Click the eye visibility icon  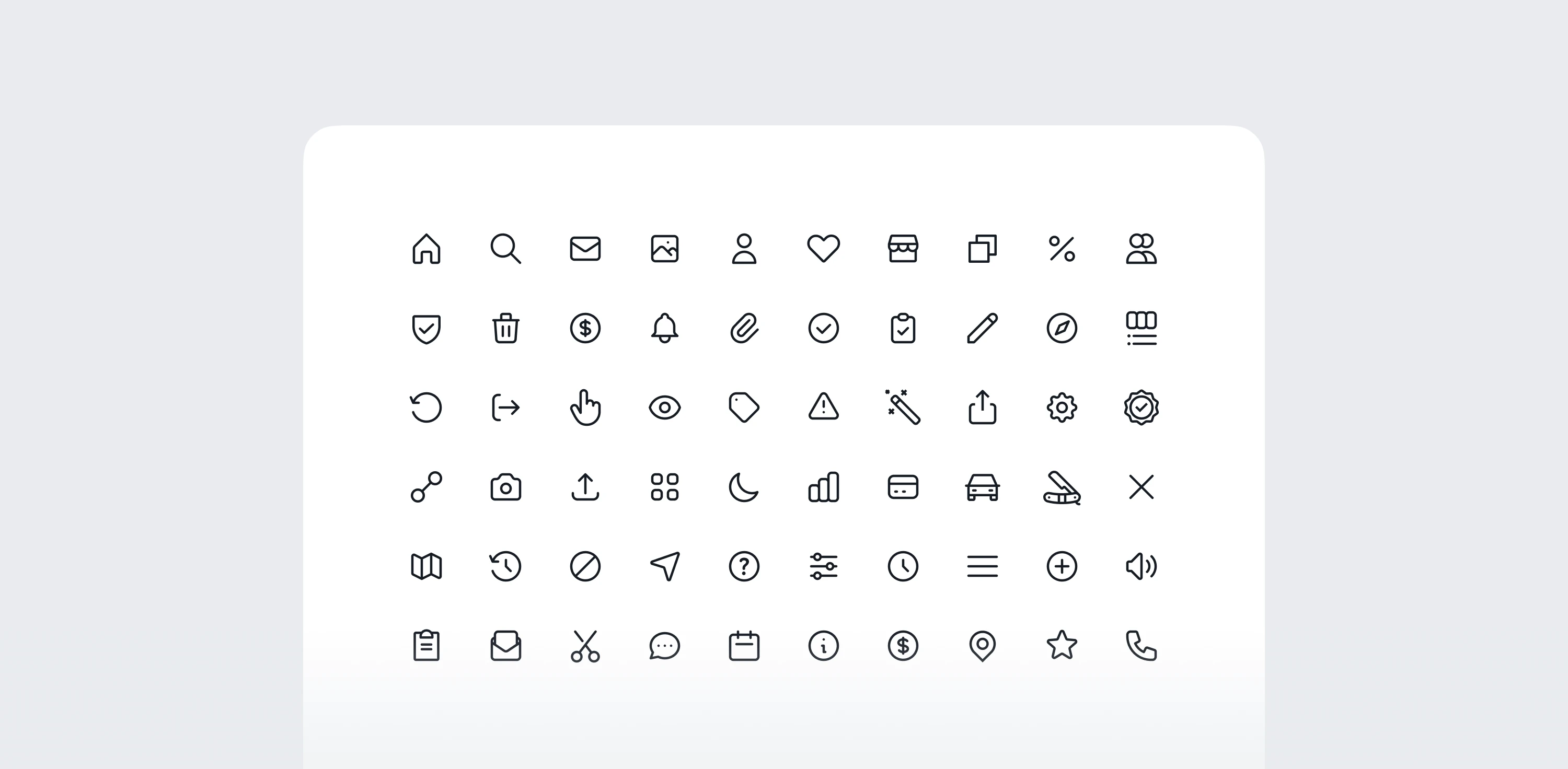coord(665,407)
